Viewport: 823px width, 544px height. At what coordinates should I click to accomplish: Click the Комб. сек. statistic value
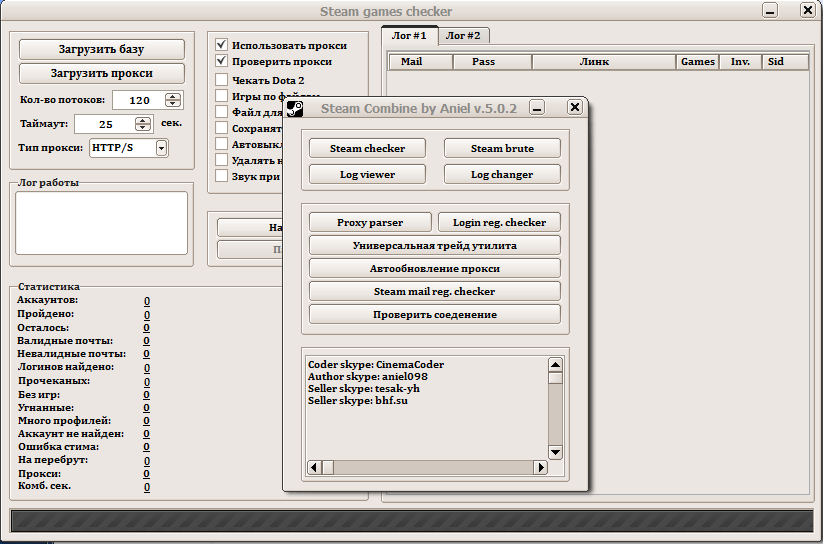[147, 487]
